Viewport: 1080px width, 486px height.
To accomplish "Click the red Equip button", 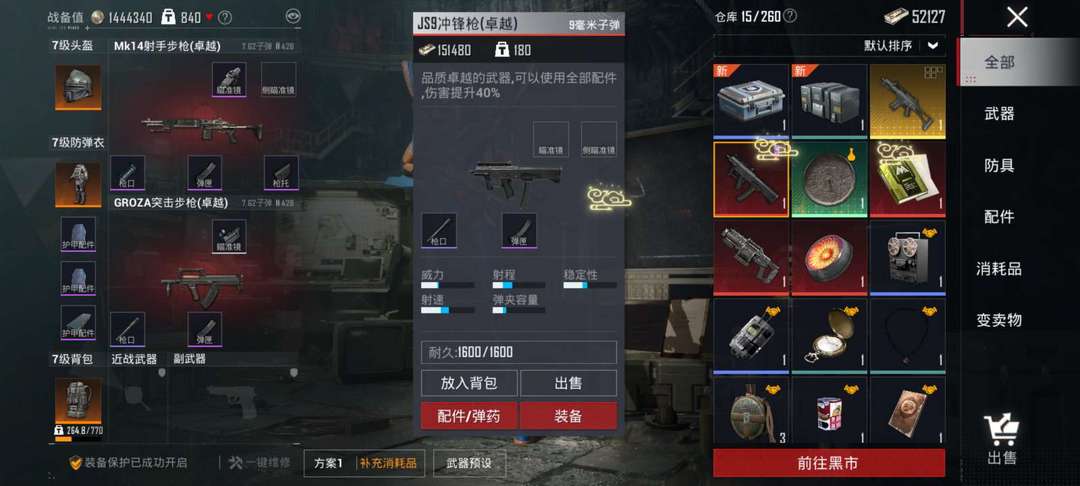I will click(568, 416).
